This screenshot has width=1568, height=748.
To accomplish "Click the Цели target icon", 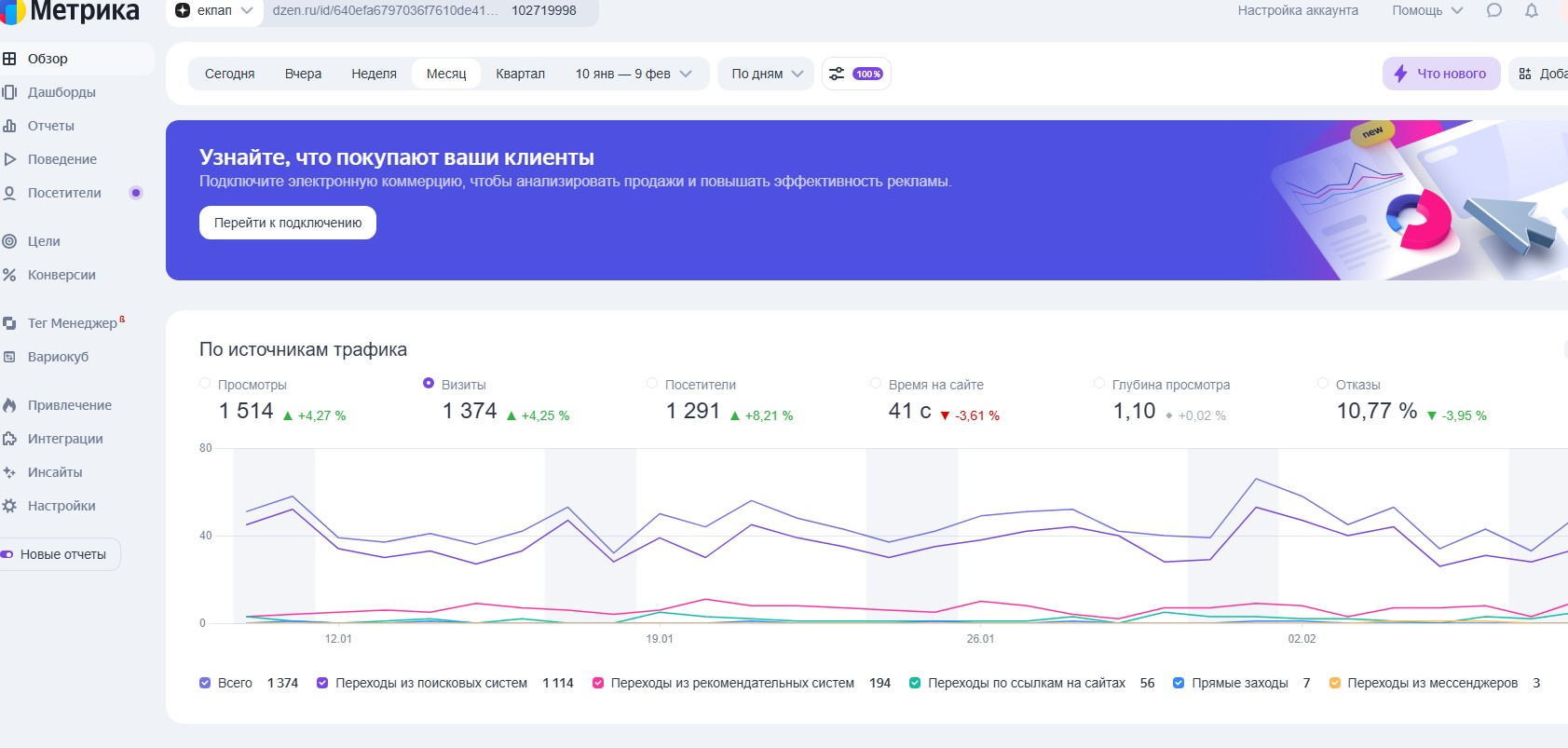I will tap(10, 241).
